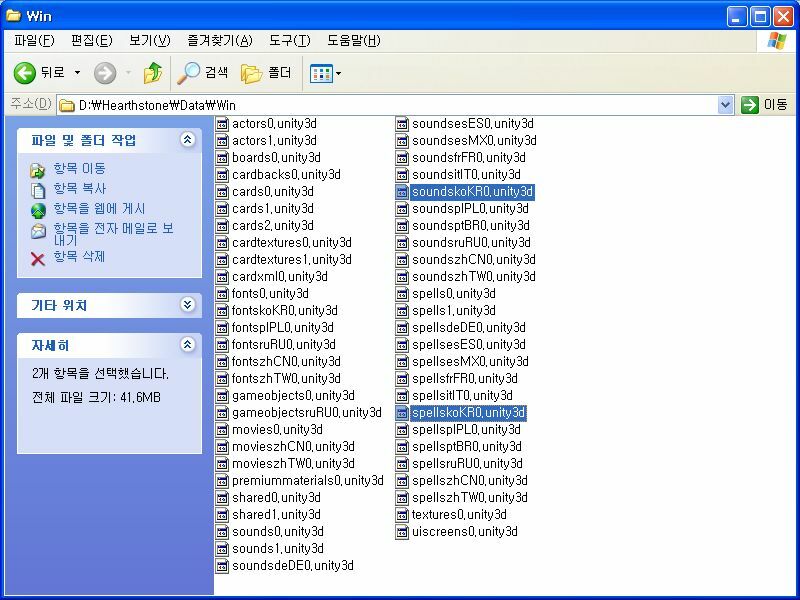Click the 항목 이동 link

click(x=79, y=168)
